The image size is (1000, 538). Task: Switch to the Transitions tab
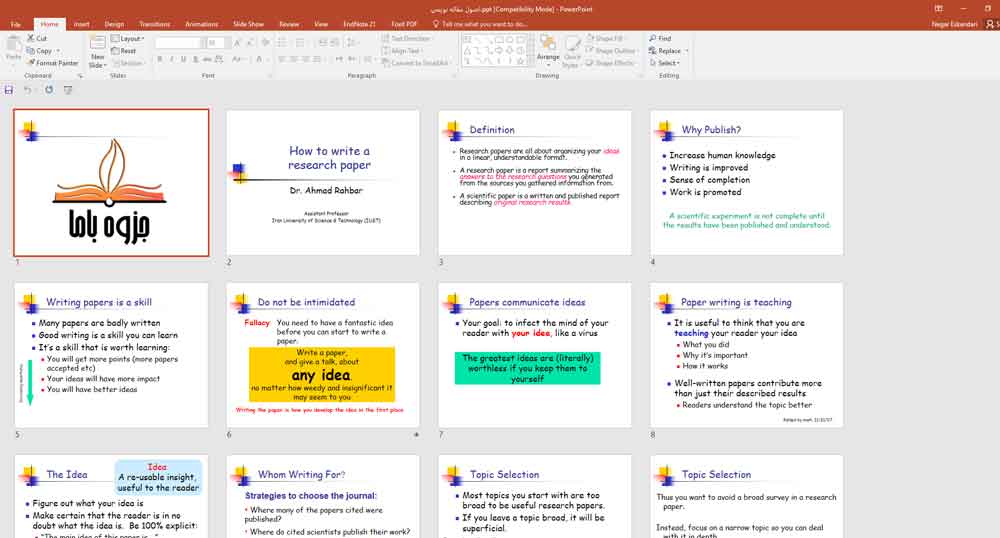[x=154, y=24]
